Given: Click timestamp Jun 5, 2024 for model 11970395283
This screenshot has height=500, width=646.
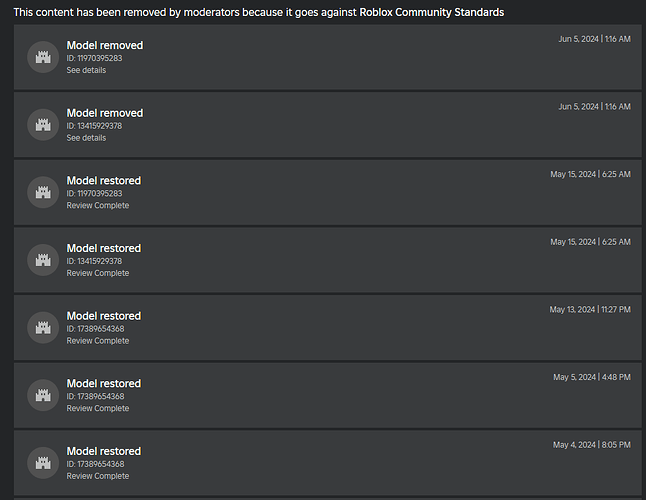Looking at the screenshot, I should tap(594, 39).
